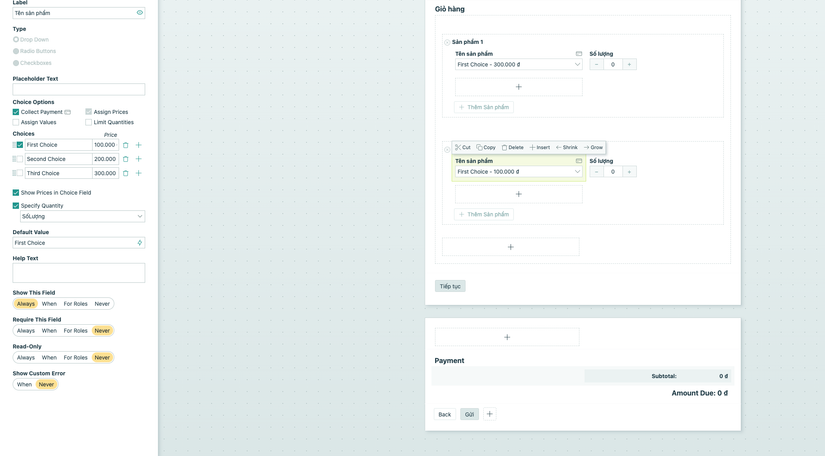
Task: Open the Sản phẩm 1 product dropdown
Action: click(x=518, y=65)
